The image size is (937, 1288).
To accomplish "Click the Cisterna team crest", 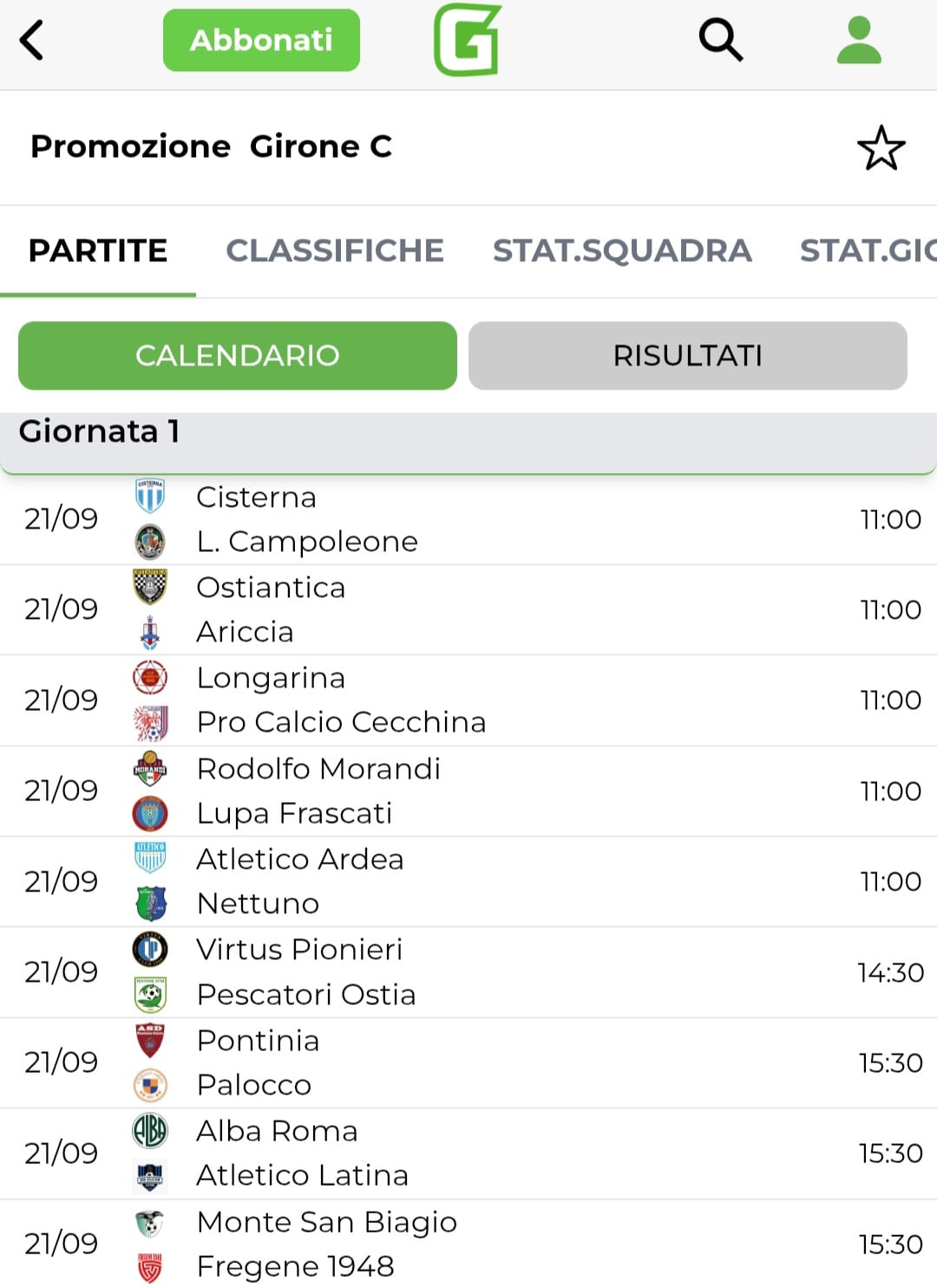I will coord(150,496).
